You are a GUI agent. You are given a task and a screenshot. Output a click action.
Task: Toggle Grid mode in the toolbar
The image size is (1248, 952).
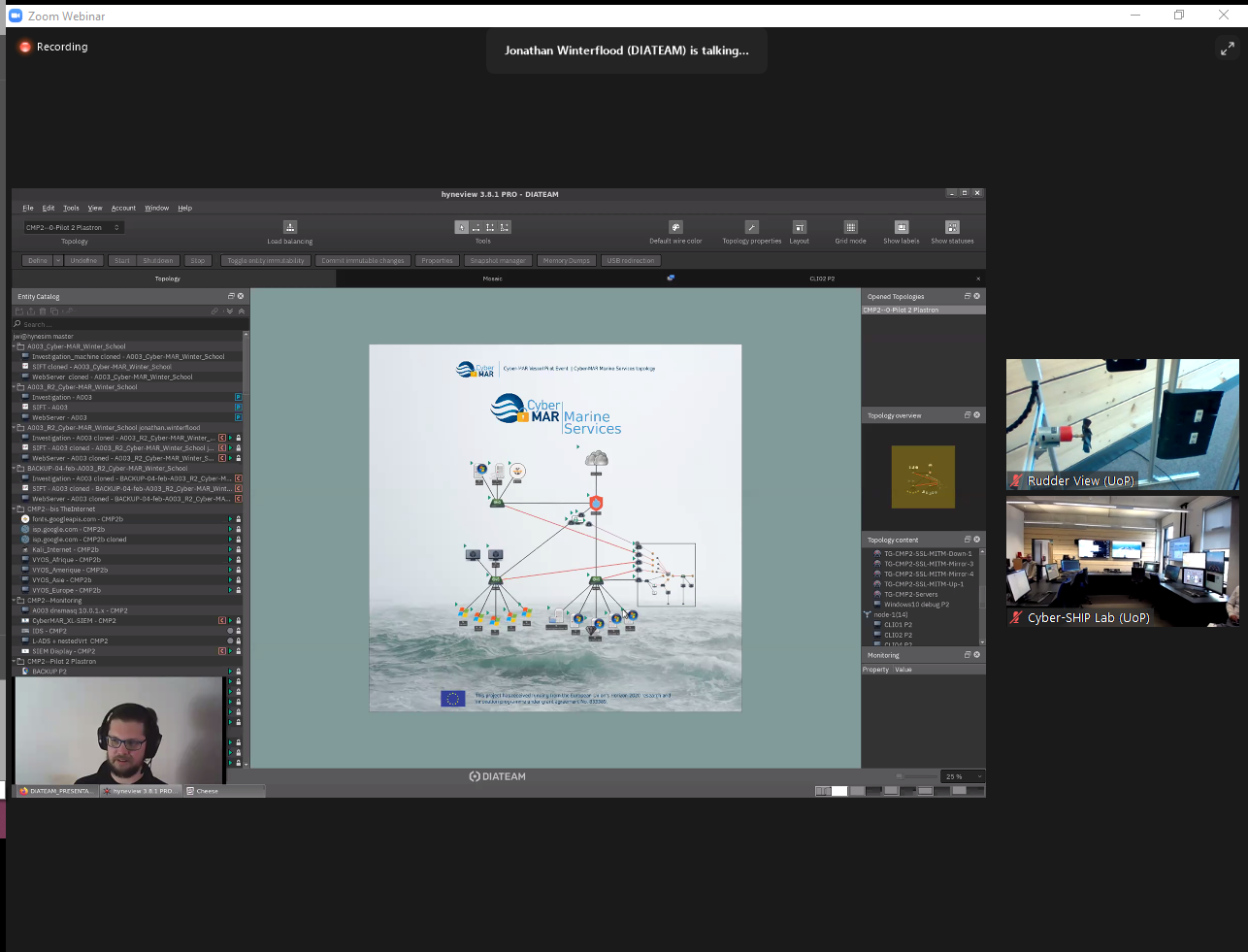[850, 227]
